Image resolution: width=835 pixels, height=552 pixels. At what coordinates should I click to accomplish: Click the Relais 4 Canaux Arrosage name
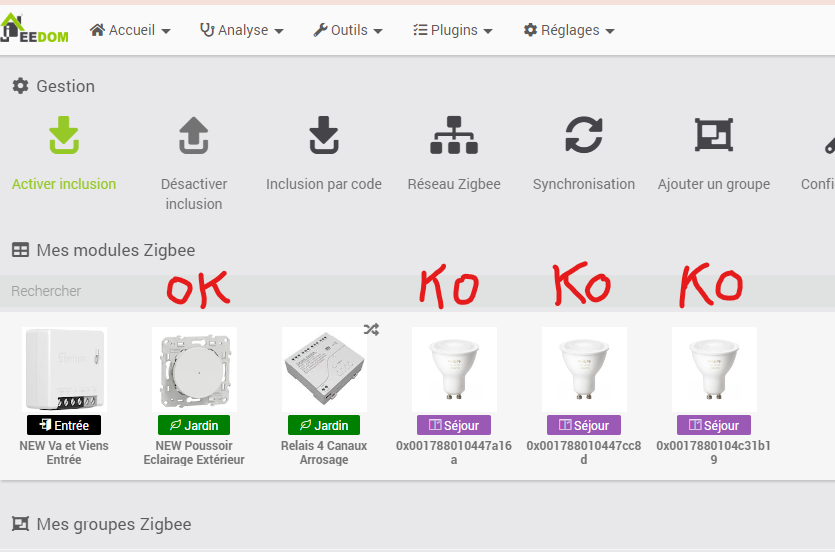click(x=324, y=452)
